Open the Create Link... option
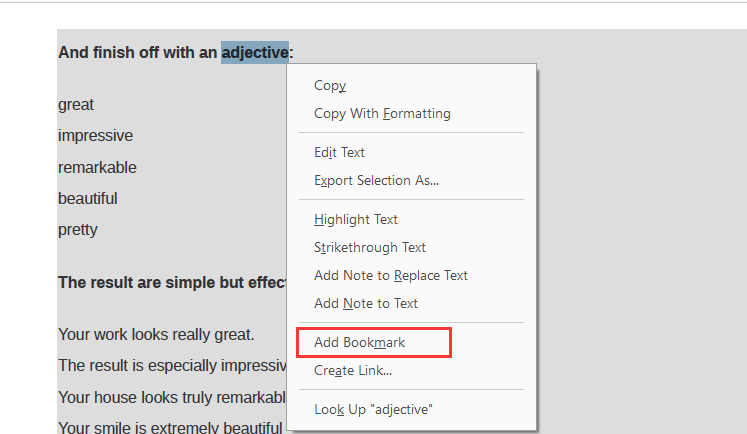Screen dimensions: 747x434 point(352,371)
